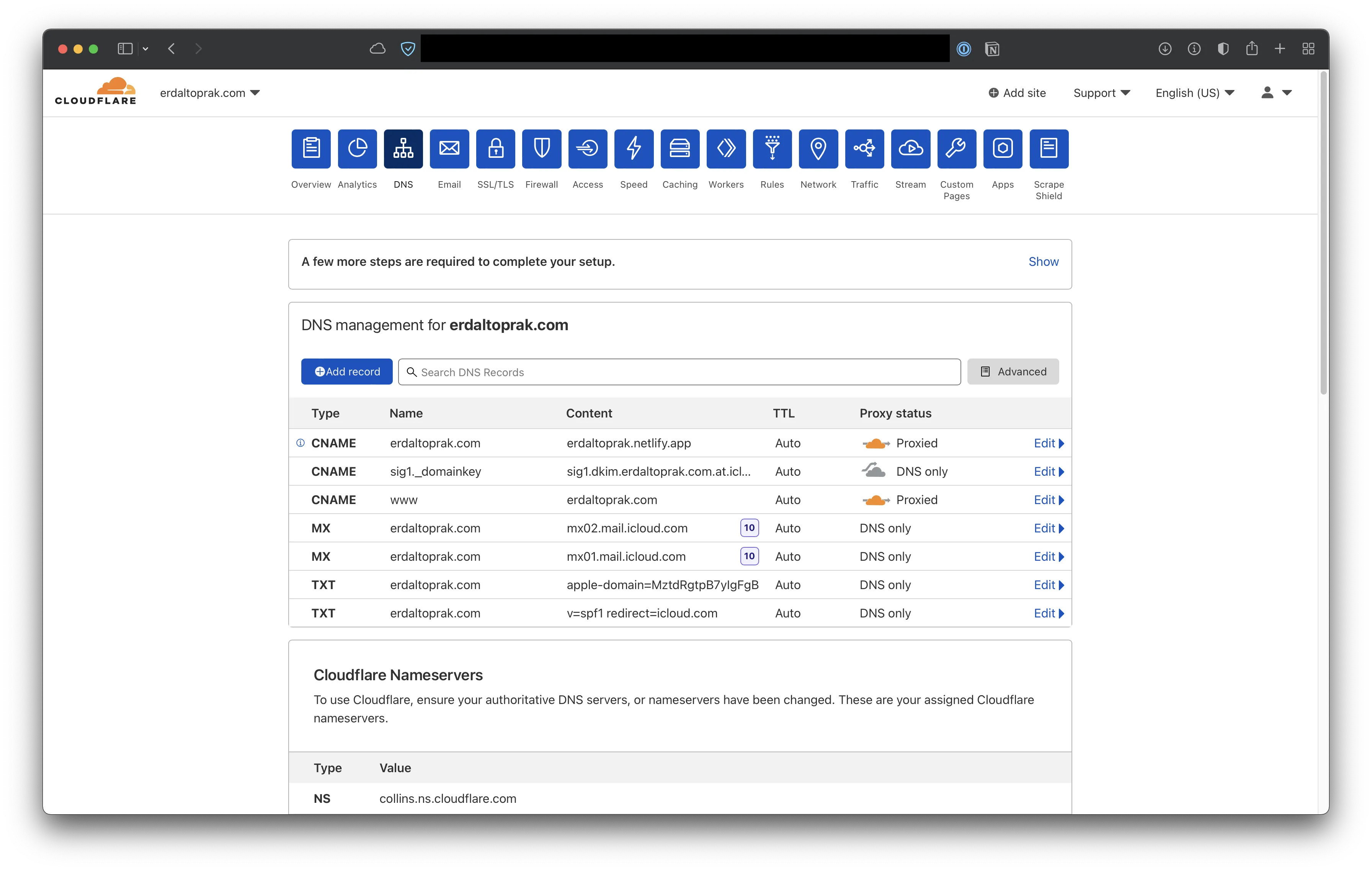
Task: Open the Firewall shield icon
Action: 541,149
